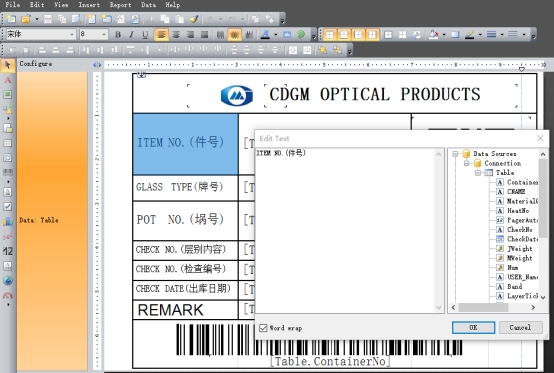Toggle Align text left
Viewport: 554px width, 373px height.
(x=161, y=35)
